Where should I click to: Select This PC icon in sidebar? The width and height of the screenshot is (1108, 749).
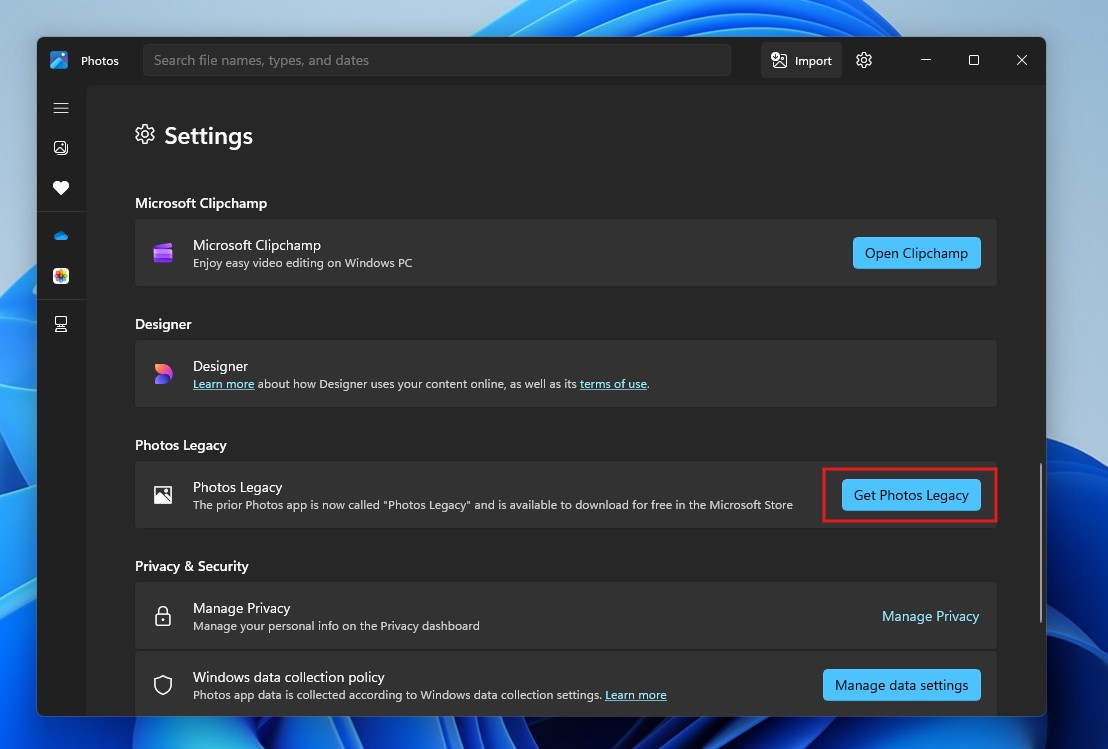61,324
